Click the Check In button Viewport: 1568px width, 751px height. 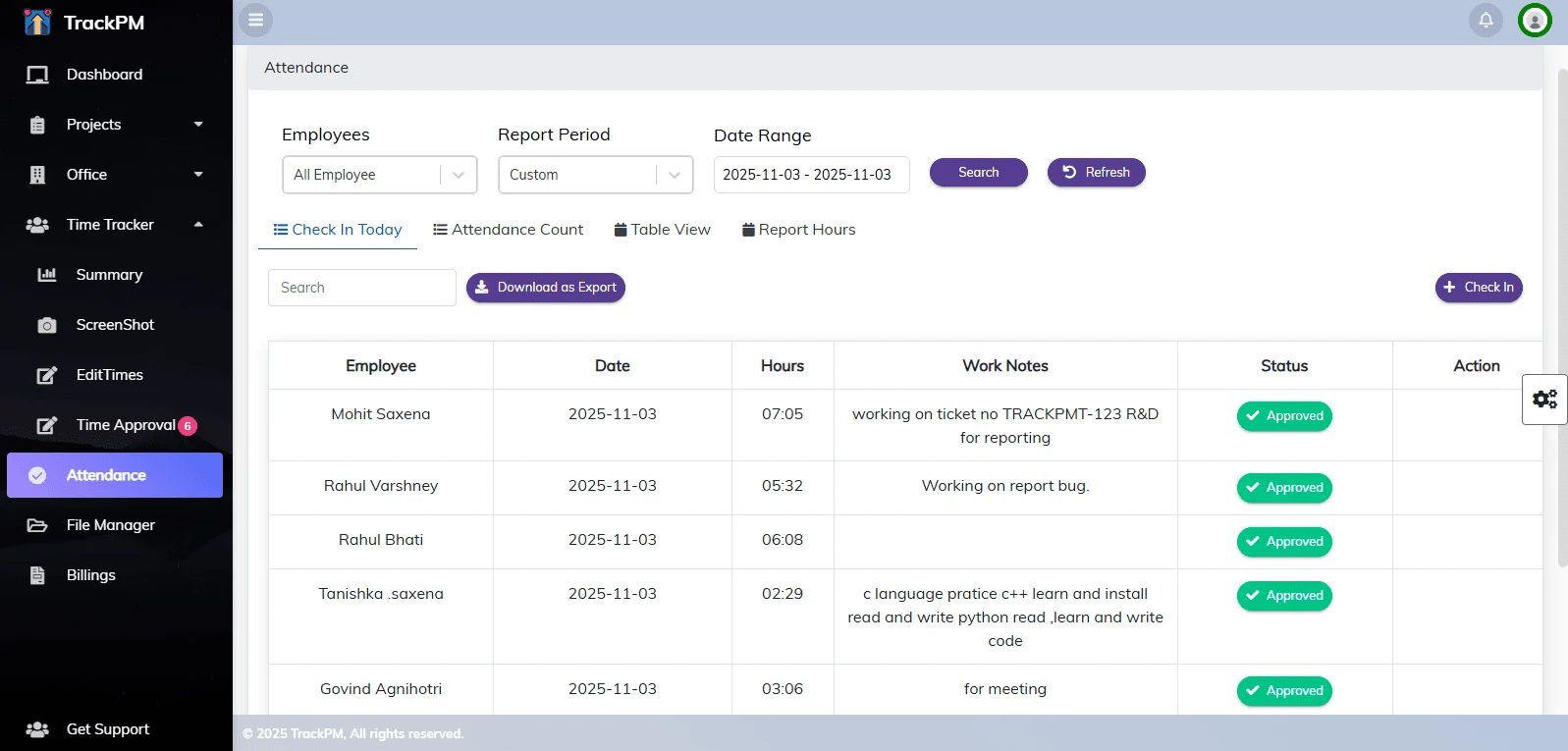[x=1479, y=288]
